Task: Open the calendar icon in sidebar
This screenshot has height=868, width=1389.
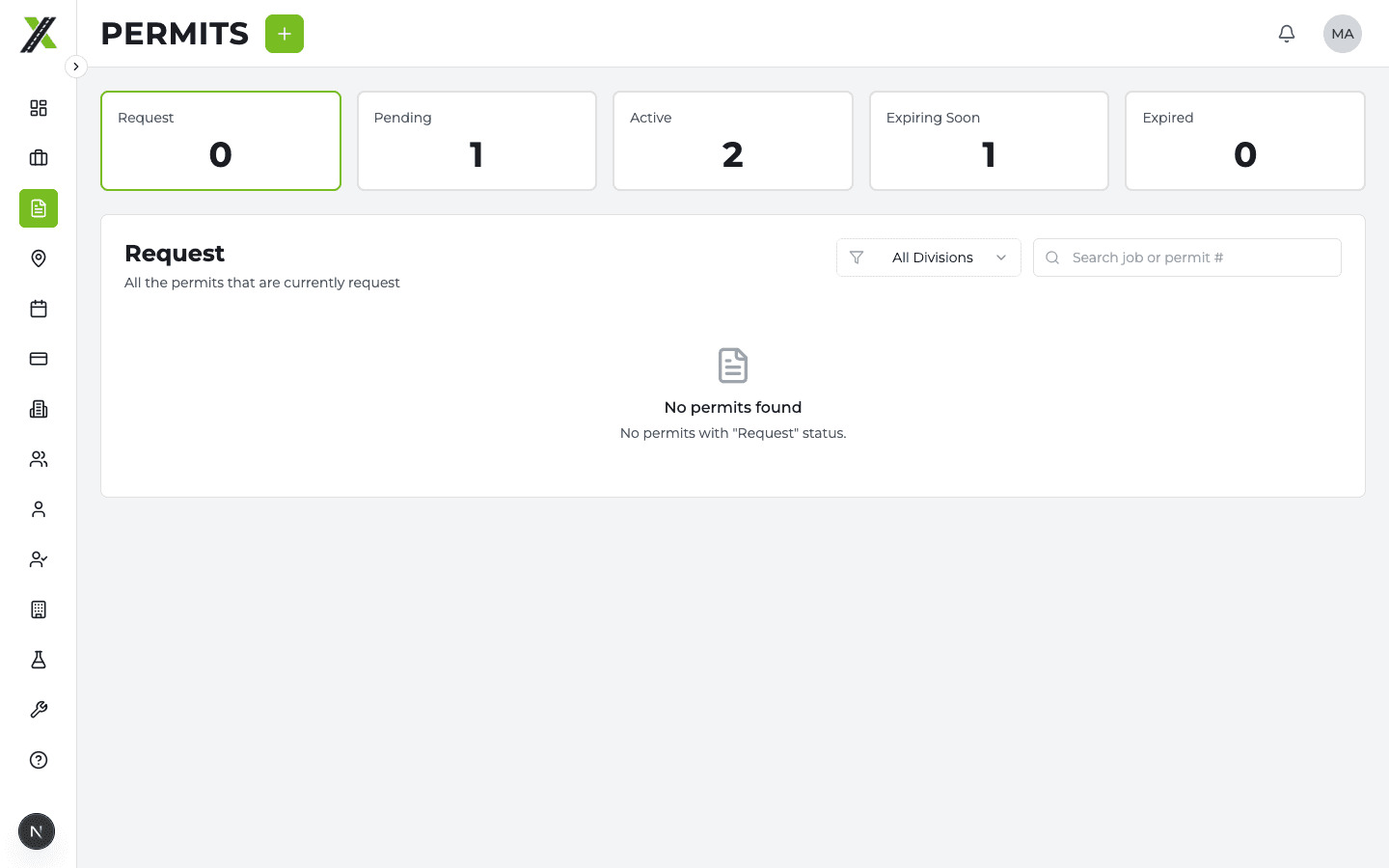Action: click(39, 309)
